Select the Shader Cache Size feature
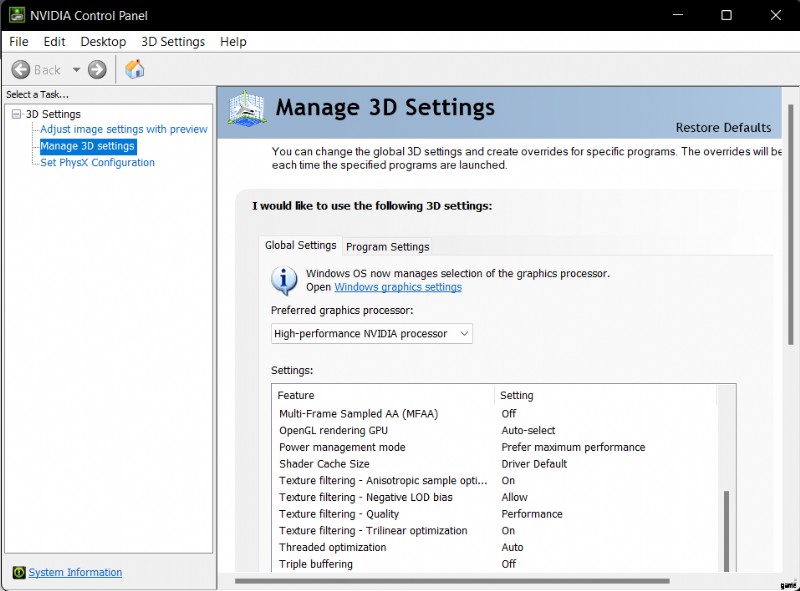Image resolution: width=800 pixels, height=591 pixels. pyautogui.click(x=324, y=464)
